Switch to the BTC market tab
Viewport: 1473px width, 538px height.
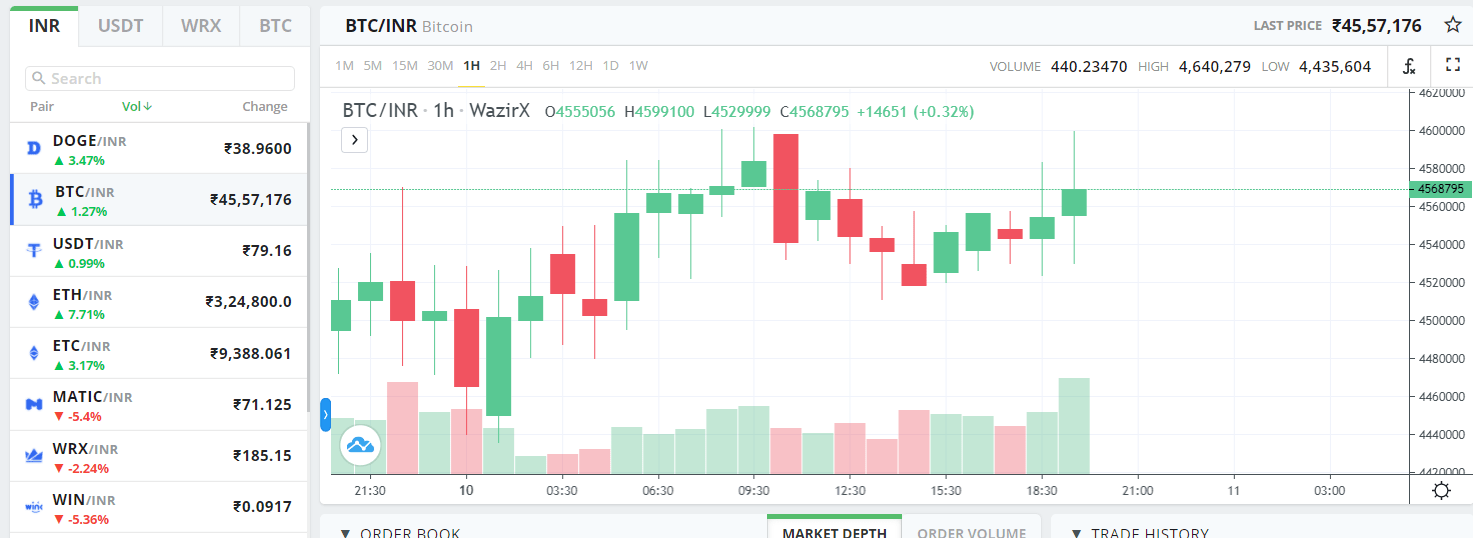275,26
